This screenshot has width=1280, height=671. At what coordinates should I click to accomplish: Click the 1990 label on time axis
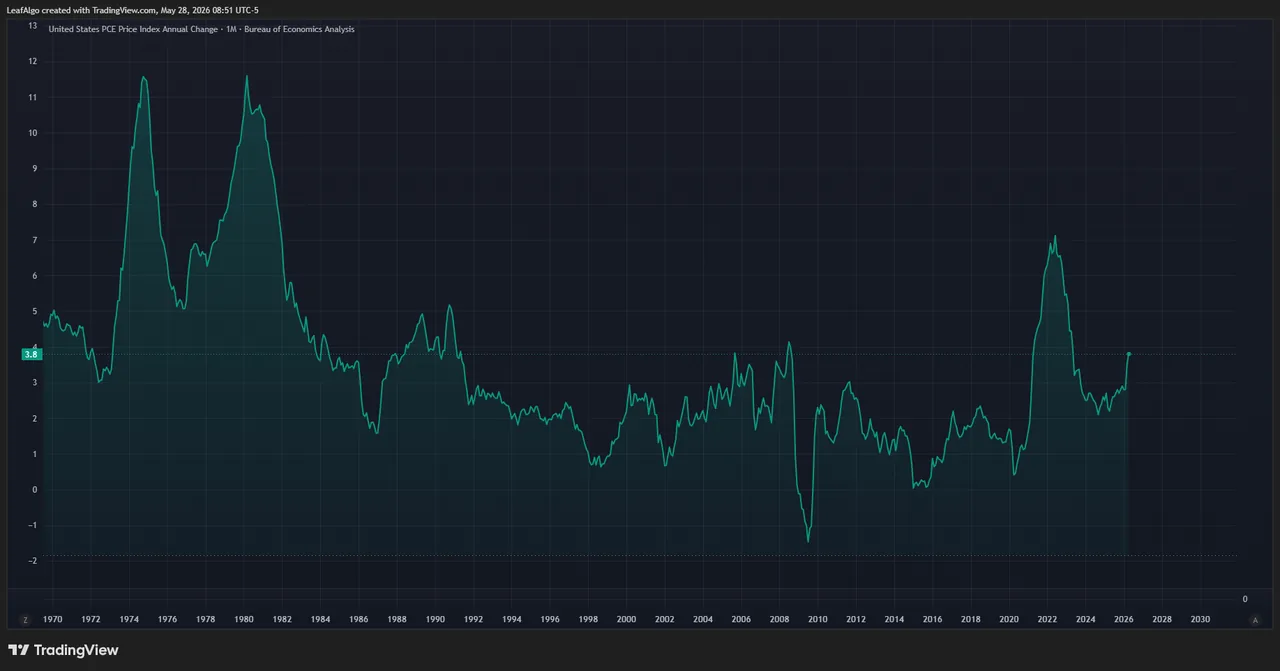(435, 620)
